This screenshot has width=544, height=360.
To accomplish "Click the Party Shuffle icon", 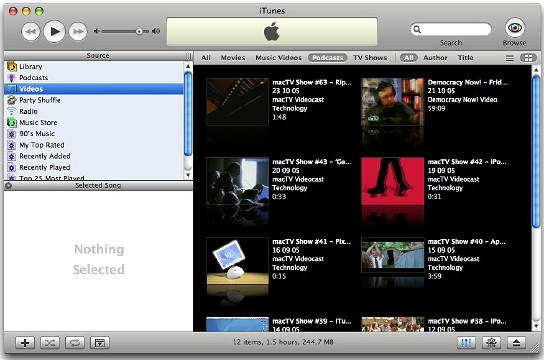I will click(x=12, y=100).
